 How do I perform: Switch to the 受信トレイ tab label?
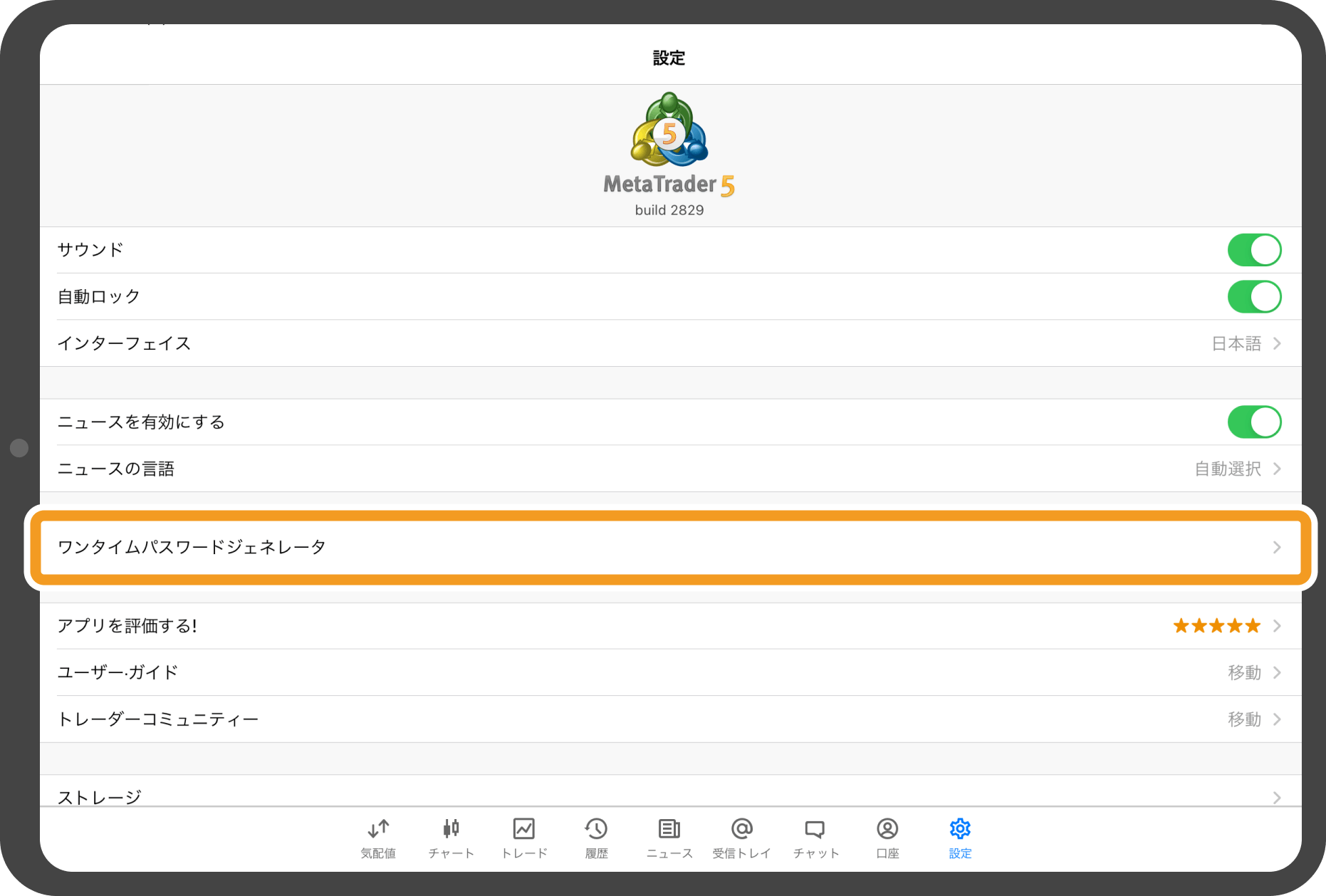742,853
